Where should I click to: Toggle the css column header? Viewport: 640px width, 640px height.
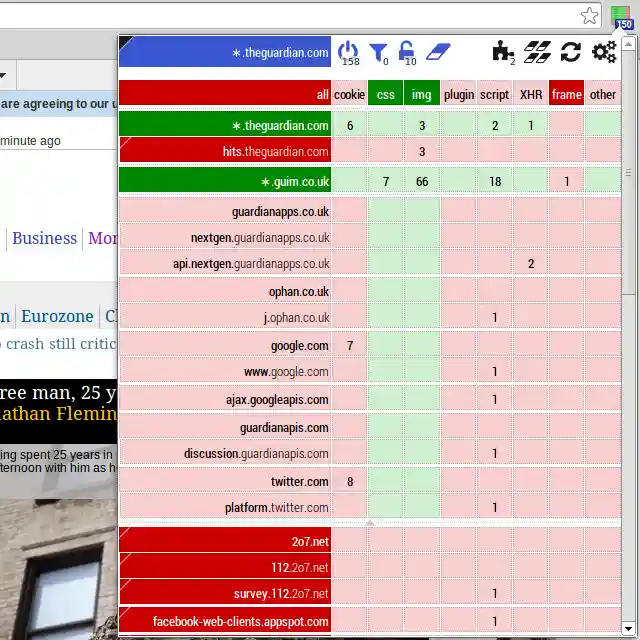[x=385, y=93]
